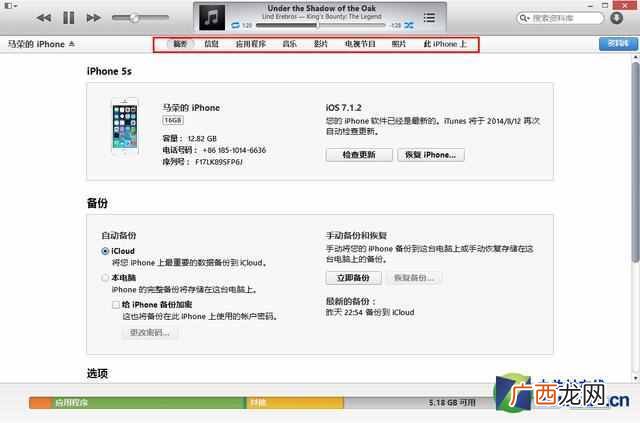Viewport: 640px width, 423px height.
Task: Skip to next track
Action: 93,18
